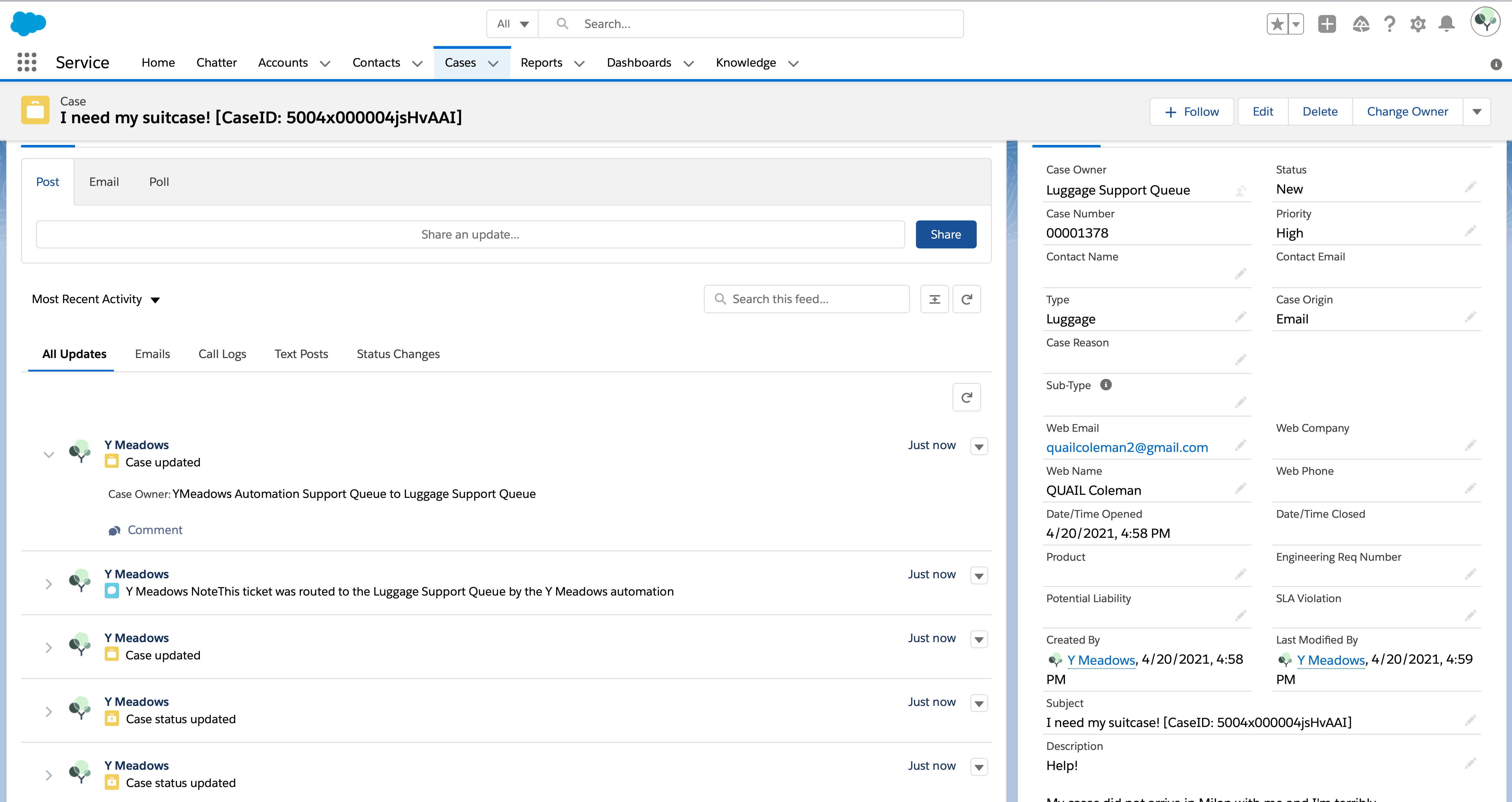The height and width of the screenshot is (802, 1512).
Task: Switch to the Emails feed tab
Action: (152, 354)
